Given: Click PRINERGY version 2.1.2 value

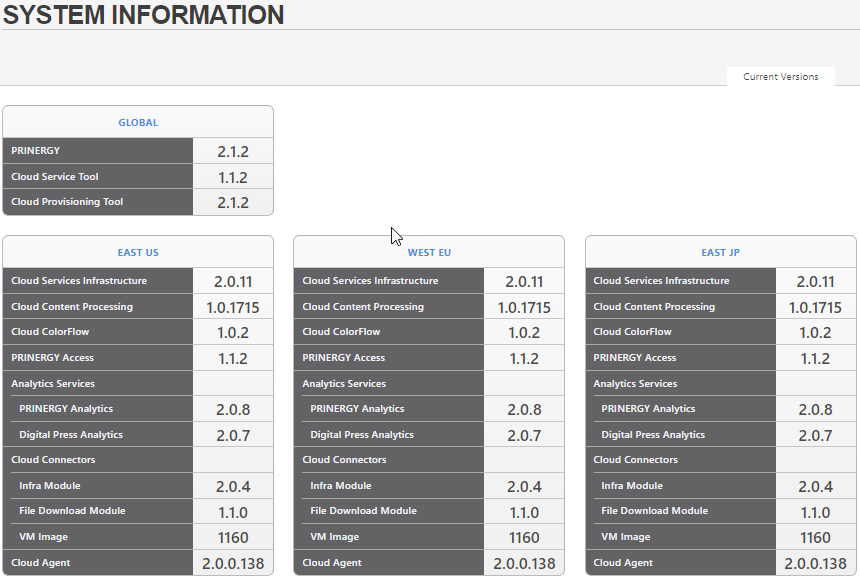Looking at the screenshot, I should point(233,151).
